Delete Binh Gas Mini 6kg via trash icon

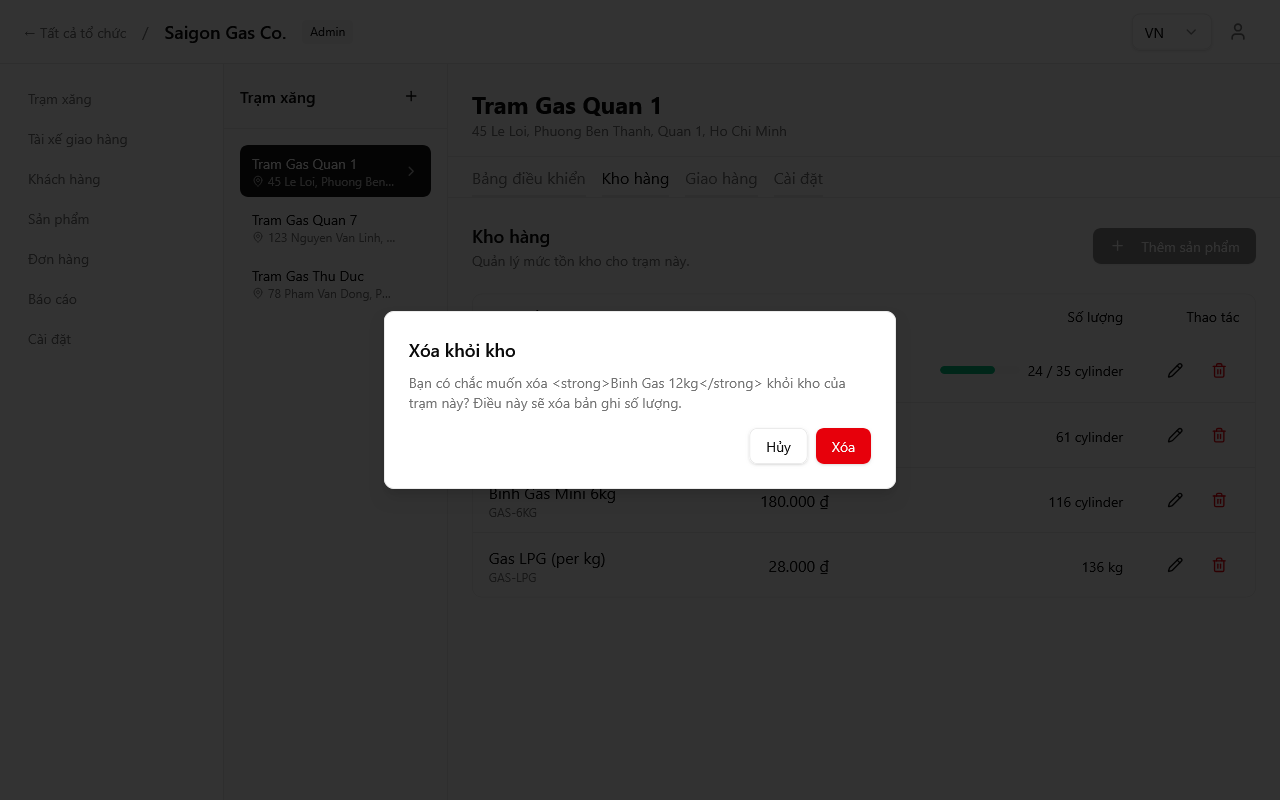click(1219, 500)
